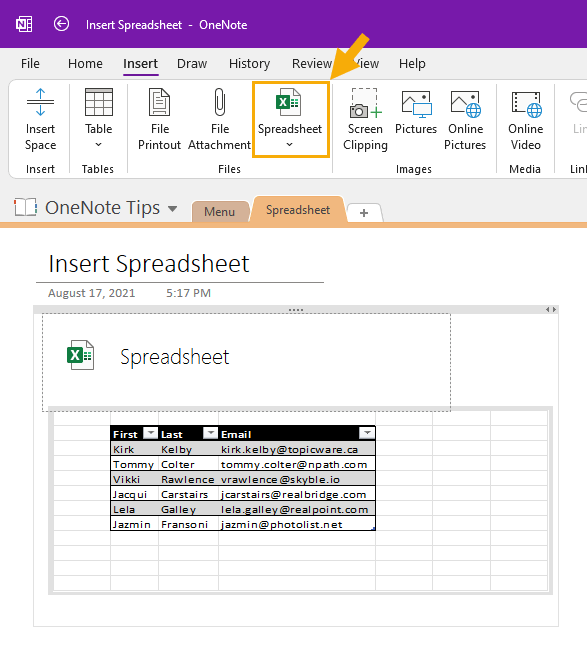The height and width of the screenshot is (654, 587).
Task: Click the cell jcarstairs@realbridge.com
Action: coord(297,494)
